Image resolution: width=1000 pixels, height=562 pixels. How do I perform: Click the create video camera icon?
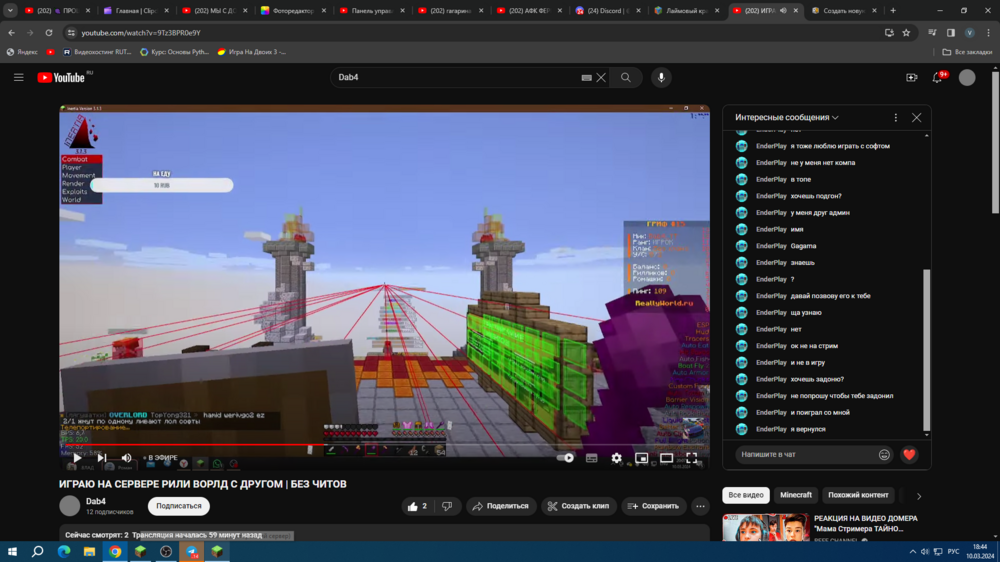(912, 77)
